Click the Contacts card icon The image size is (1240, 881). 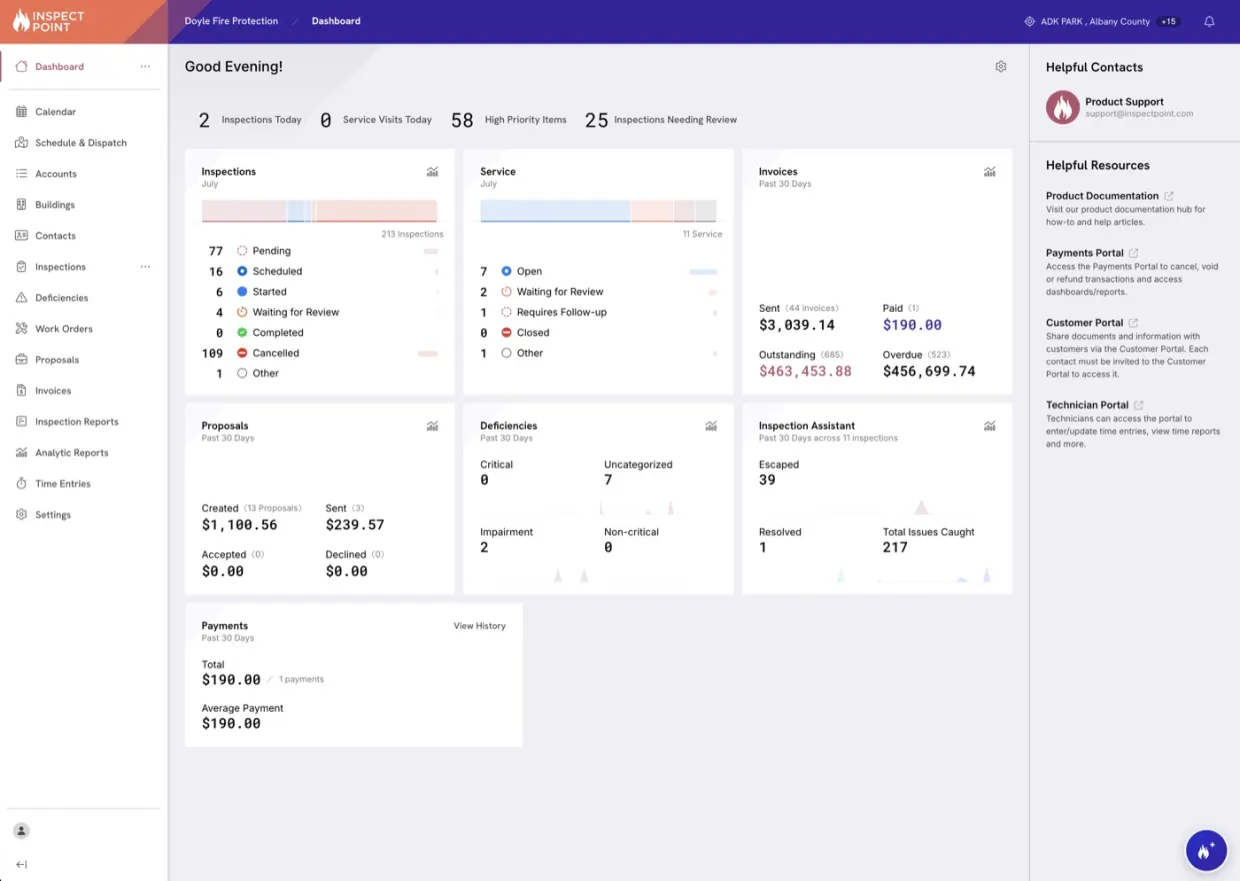[x=21, y=236]
